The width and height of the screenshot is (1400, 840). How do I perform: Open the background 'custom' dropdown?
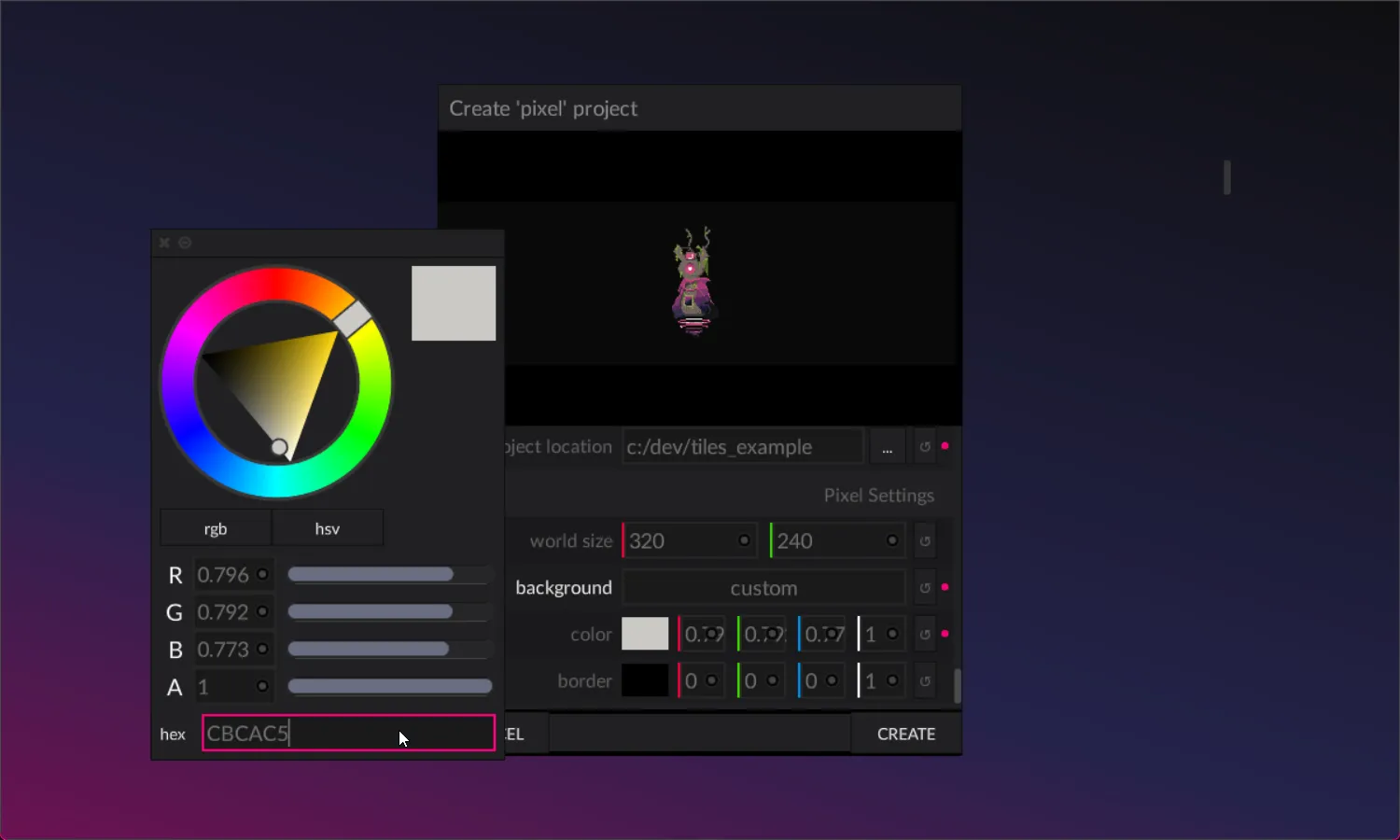pyautogui.click(x=763, y=588)
